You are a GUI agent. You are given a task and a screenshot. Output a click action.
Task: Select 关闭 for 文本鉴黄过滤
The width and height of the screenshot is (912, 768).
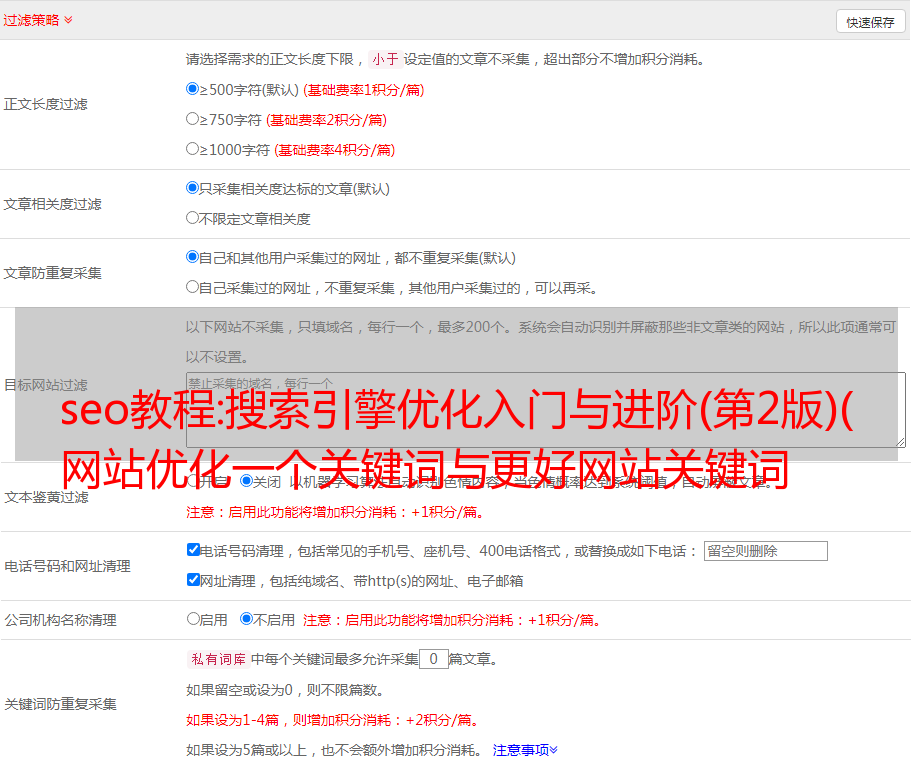click(x=247, y=481)
